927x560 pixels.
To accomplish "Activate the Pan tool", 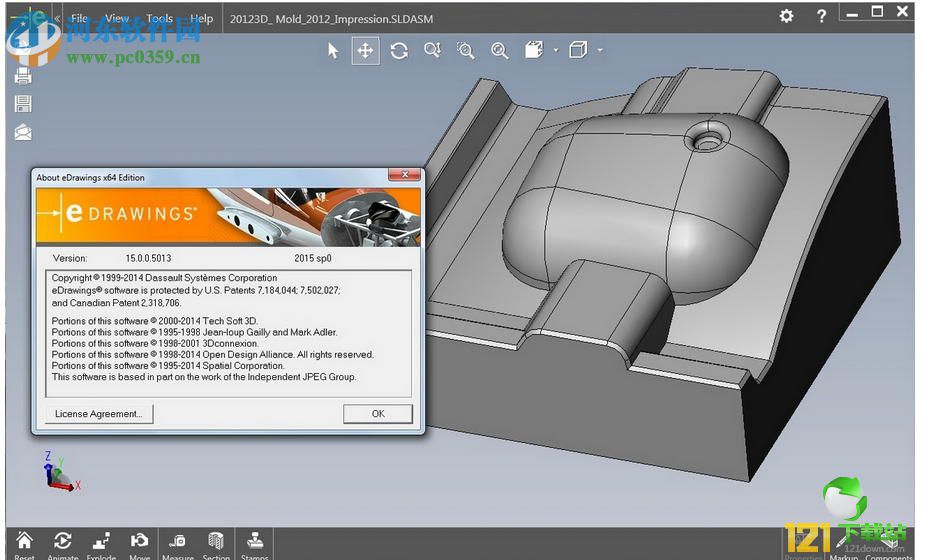I will pyautogui.click(x=366, y=51).
